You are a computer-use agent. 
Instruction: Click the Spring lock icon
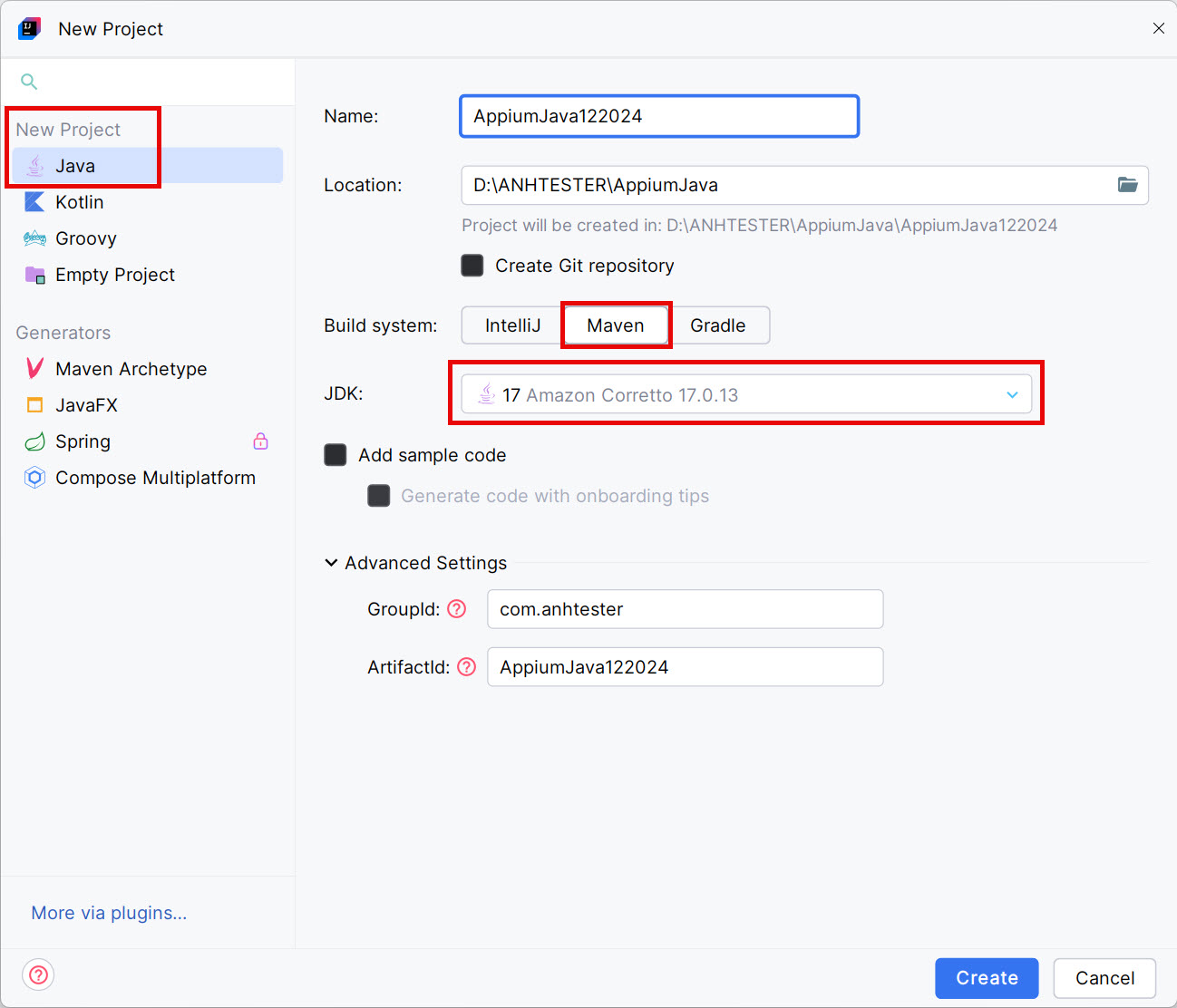260,441
